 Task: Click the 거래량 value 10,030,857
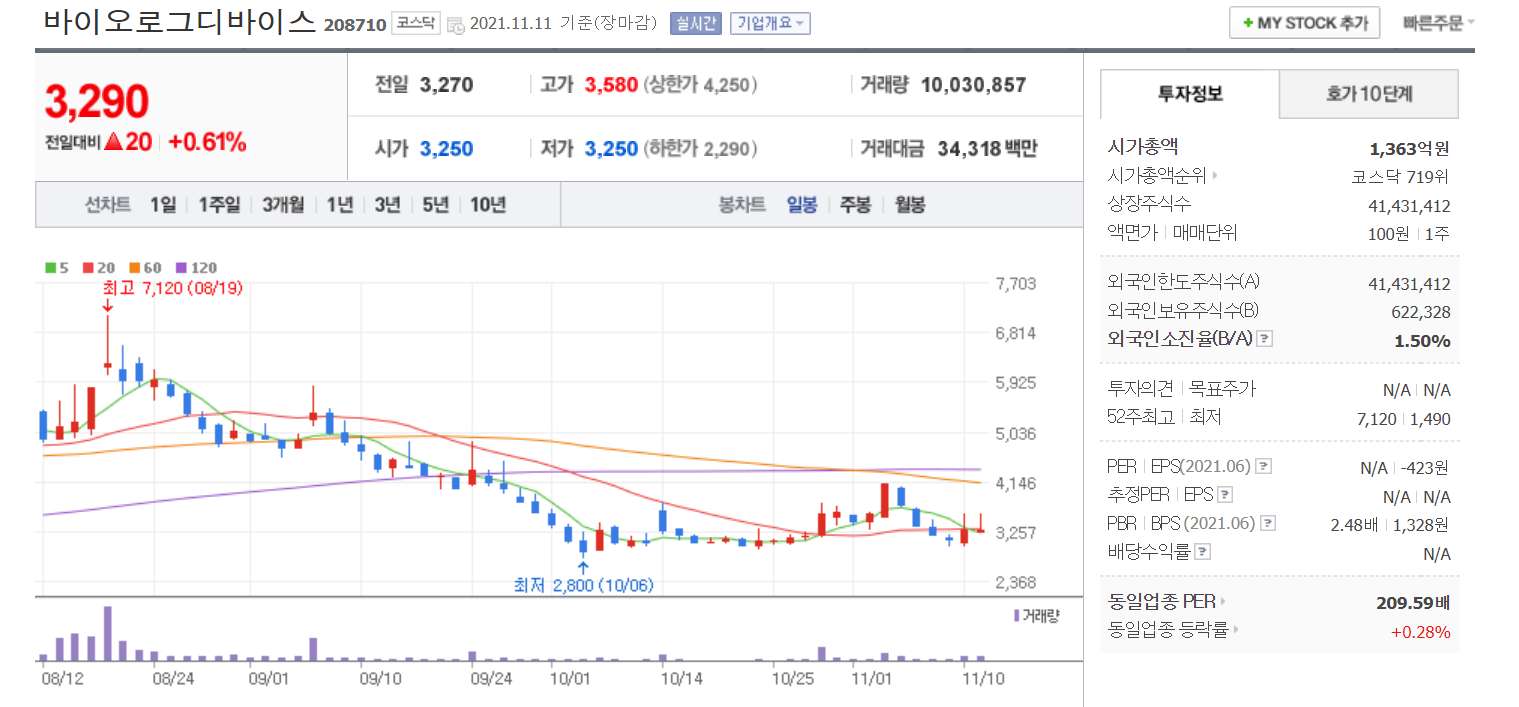click(973, 85)
